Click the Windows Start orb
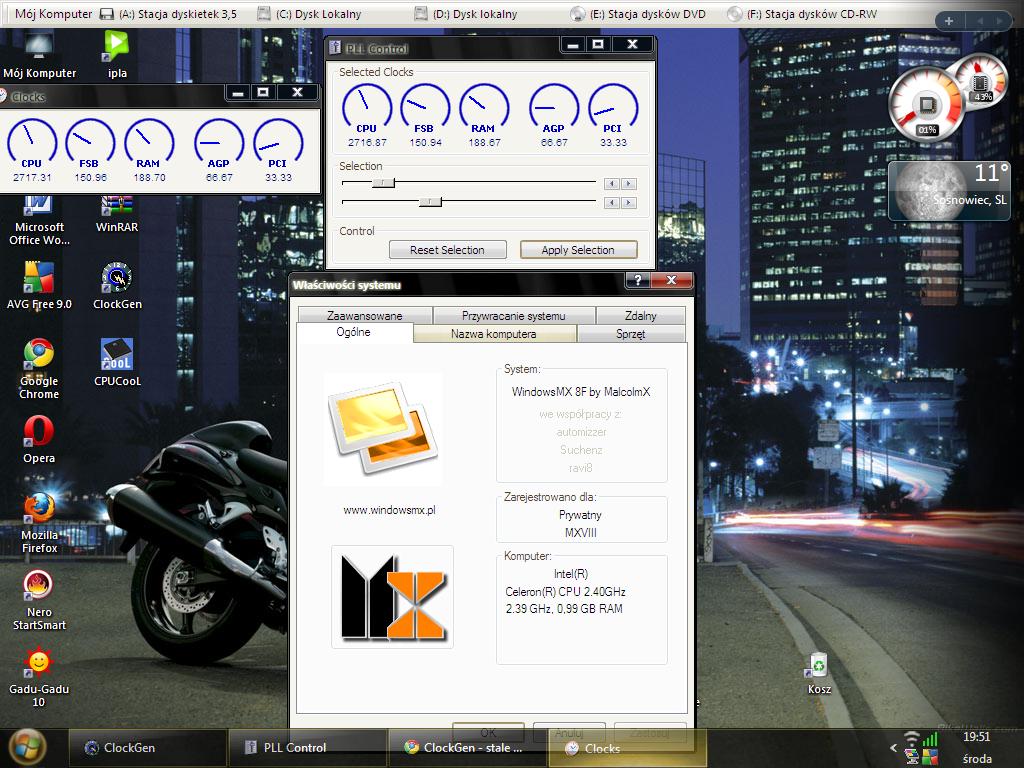 (x=27, y=748)
